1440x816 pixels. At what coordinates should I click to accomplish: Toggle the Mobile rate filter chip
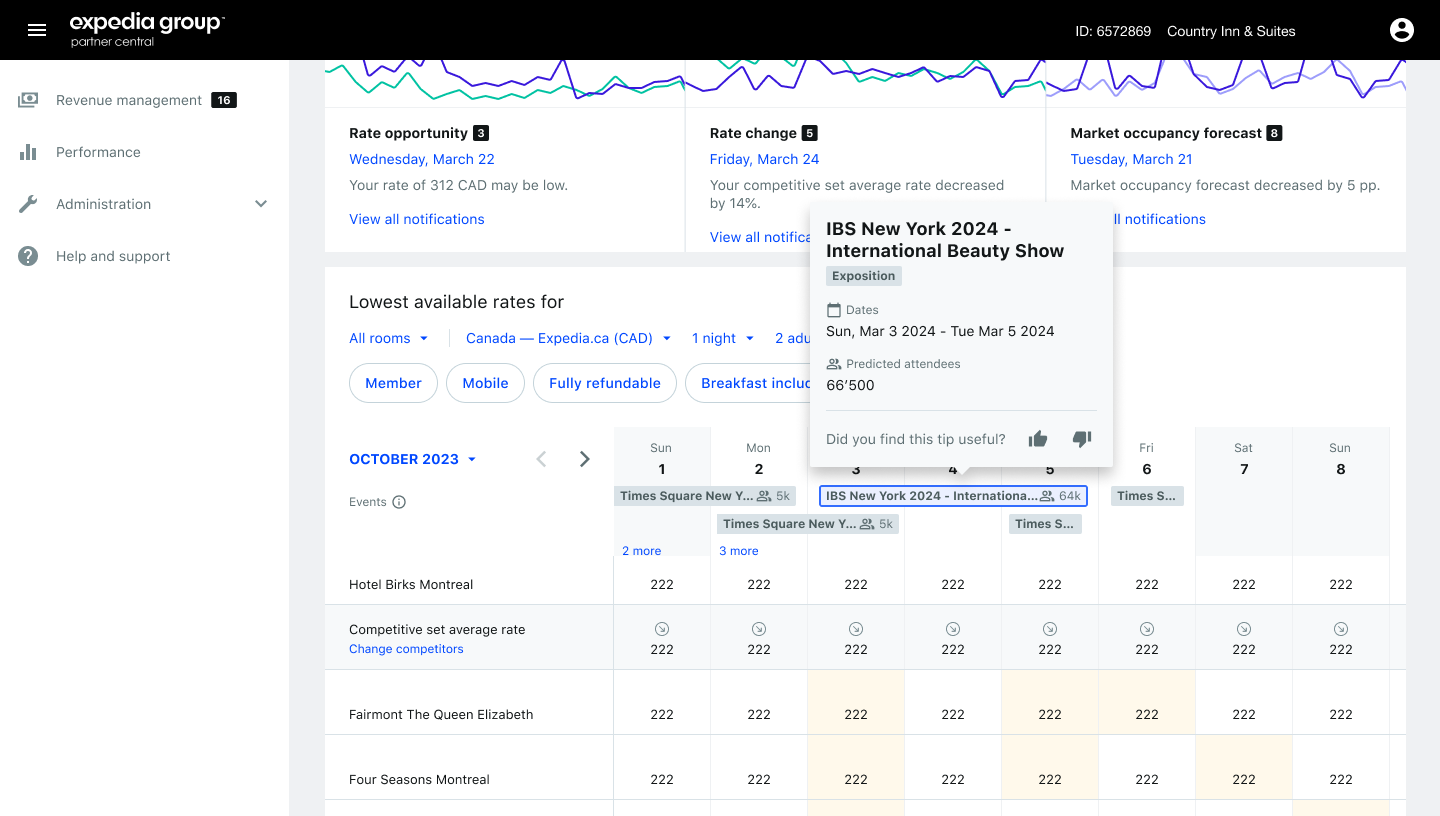pyautogui.click(x=485, y=383)
